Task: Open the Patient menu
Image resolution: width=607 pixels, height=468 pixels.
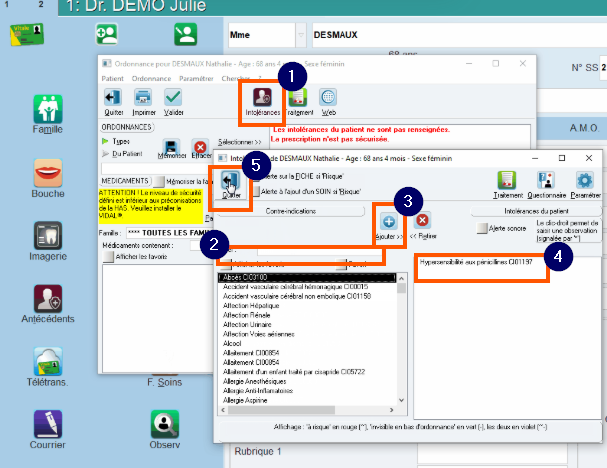Action: coord(112,79)
